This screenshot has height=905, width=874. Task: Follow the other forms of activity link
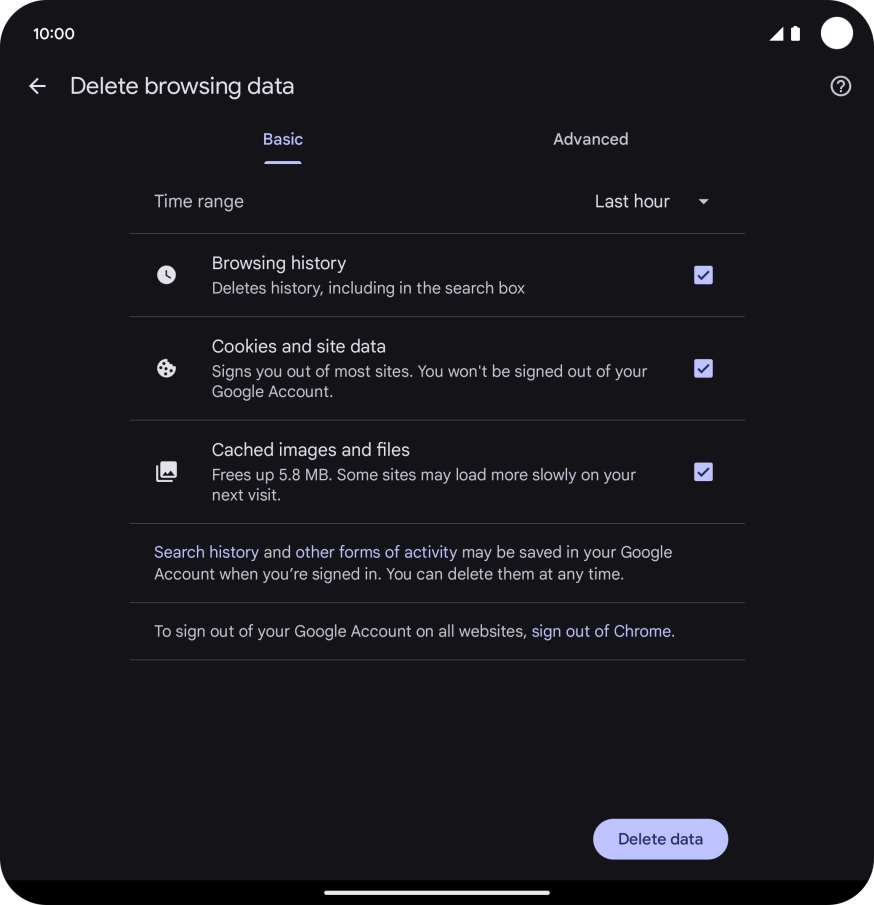(376, 552)
